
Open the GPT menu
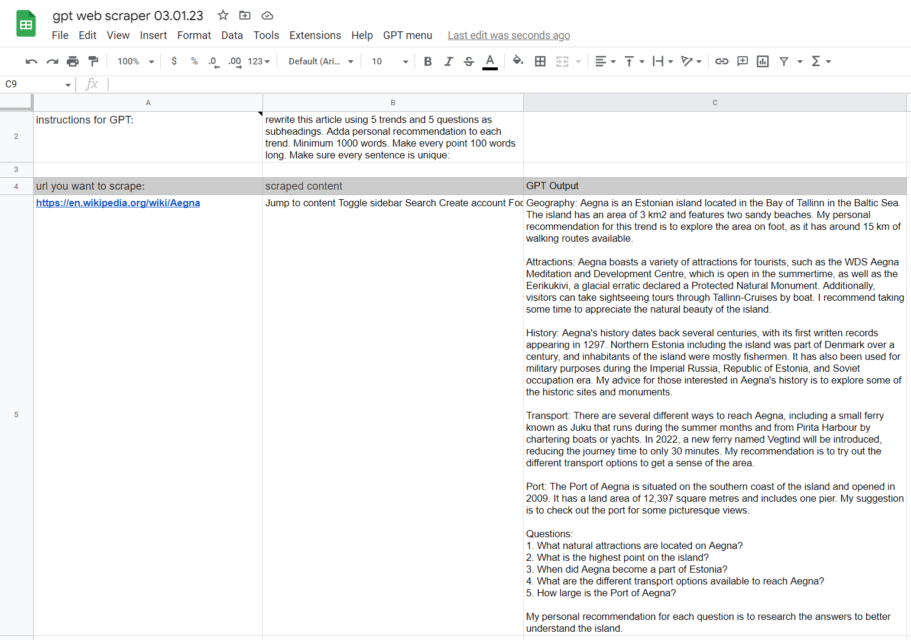pyautogui.click(x=407, y=35)
